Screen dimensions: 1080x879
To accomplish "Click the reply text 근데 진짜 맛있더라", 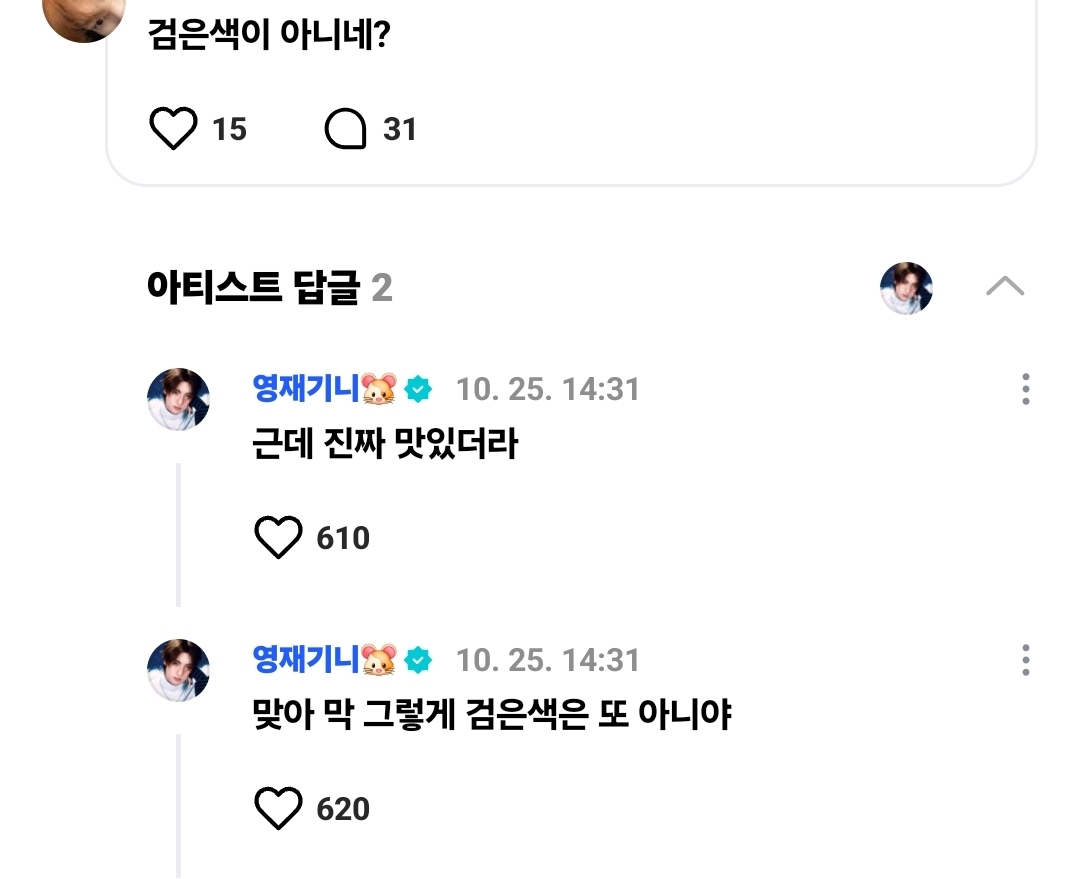I will (385, 445).
